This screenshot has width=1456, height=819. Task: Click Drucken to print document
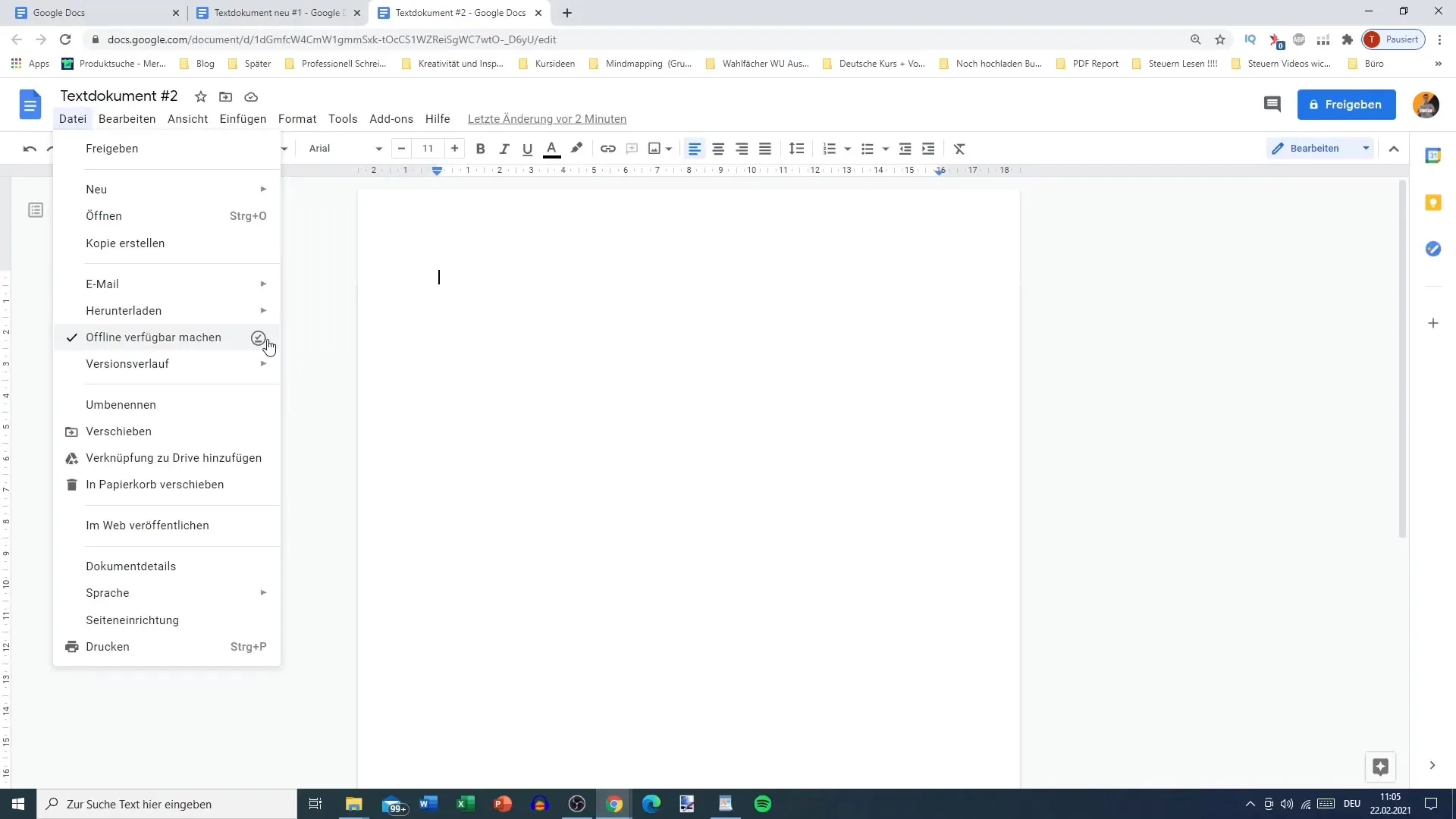pyautogui.click(x=107, y=646)
